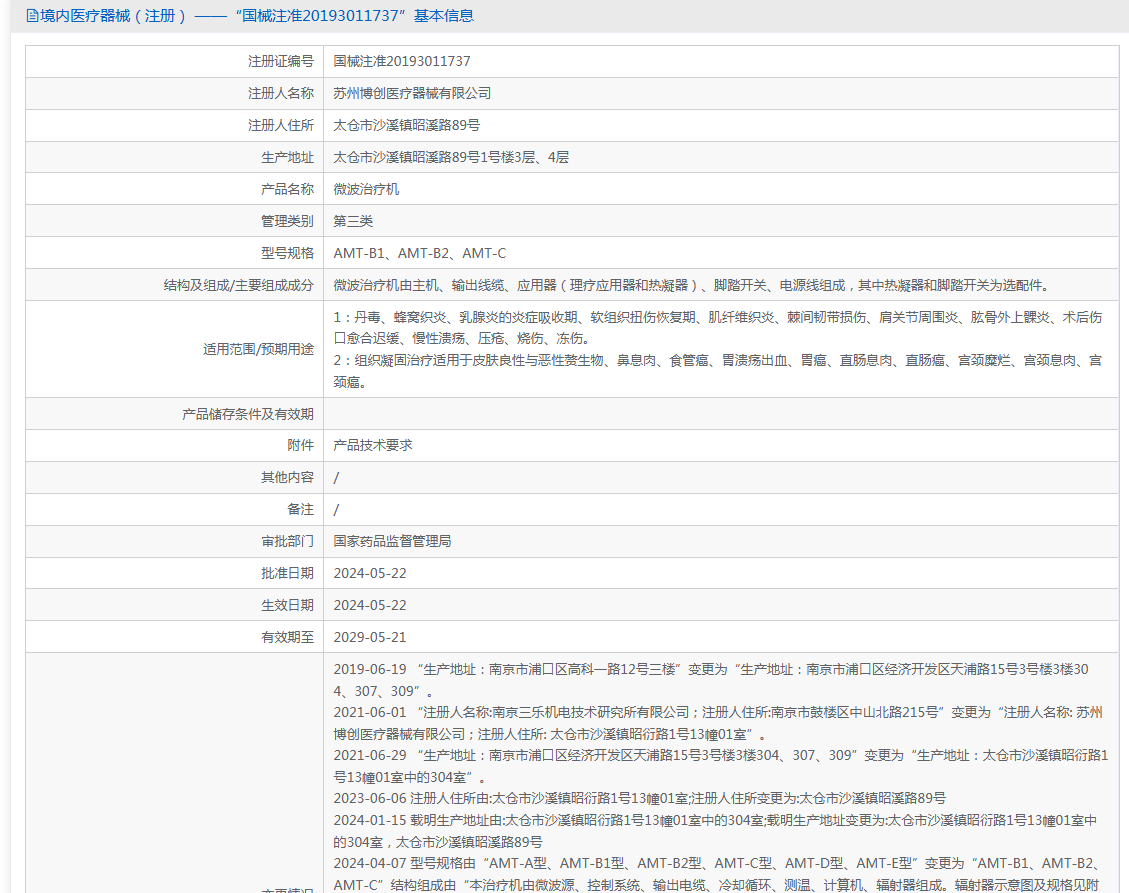1129x893 pixels.
Task: Click the 生产地址 label
Action: coord(287,157)
